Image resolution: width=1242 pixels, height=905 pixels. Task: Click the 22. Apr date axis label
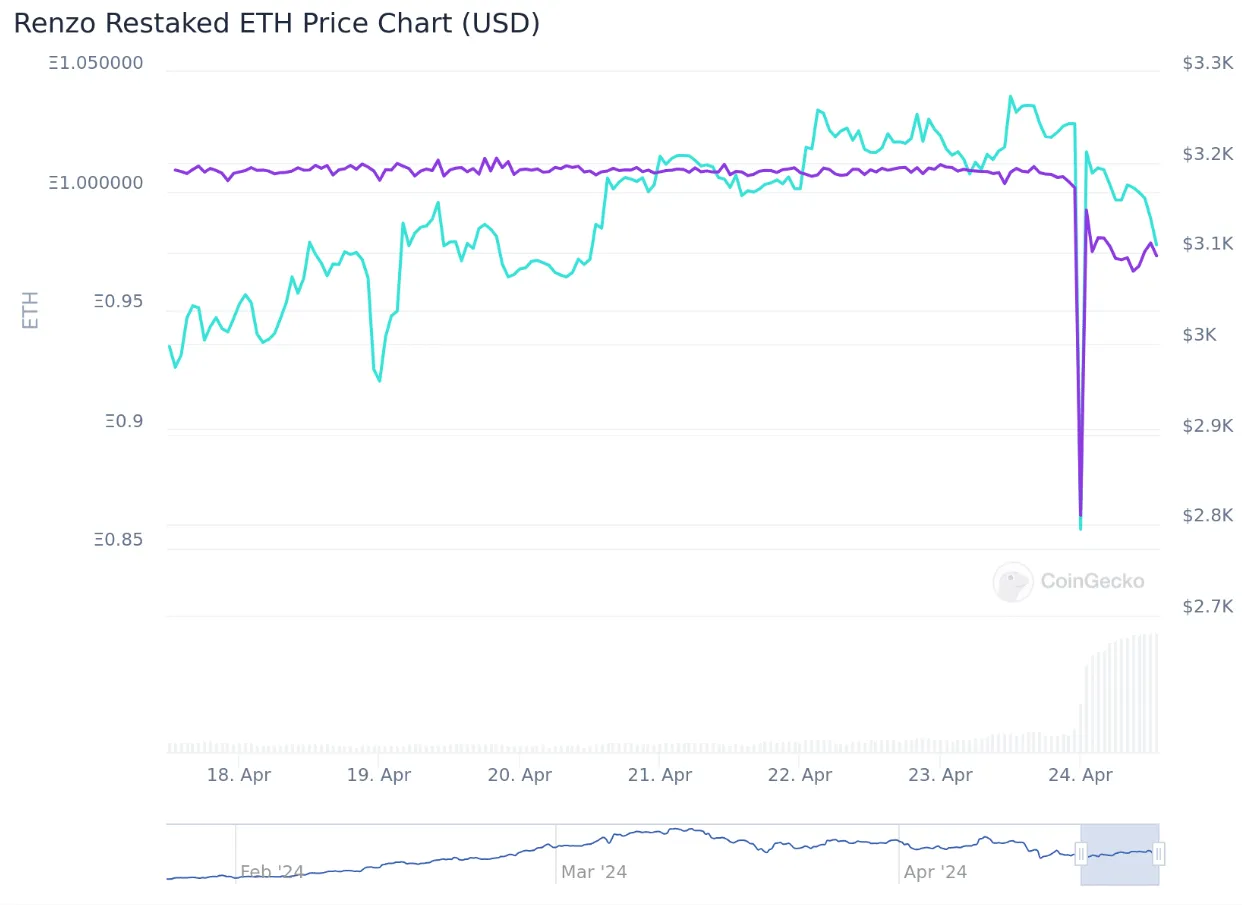tap(801, 775)
